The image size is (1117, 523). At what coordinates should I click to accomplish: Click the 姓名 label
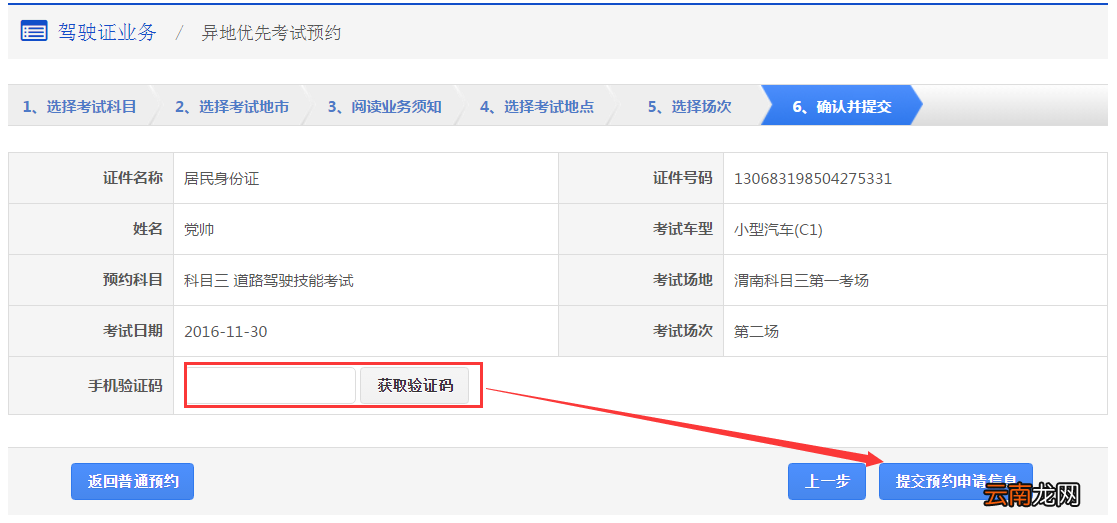pyautogui.click(x=147, y=229)
